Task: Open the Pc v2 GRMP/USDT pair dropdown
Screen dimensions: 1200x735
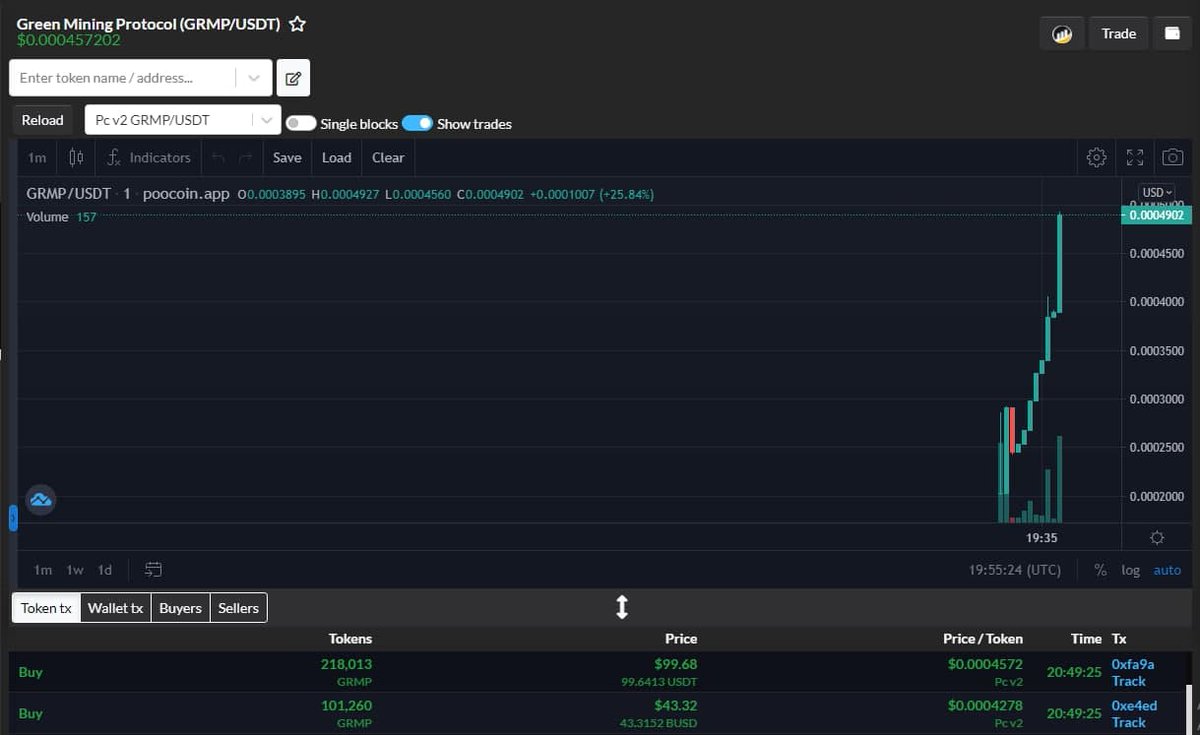Action: click(x=183, y=120)
